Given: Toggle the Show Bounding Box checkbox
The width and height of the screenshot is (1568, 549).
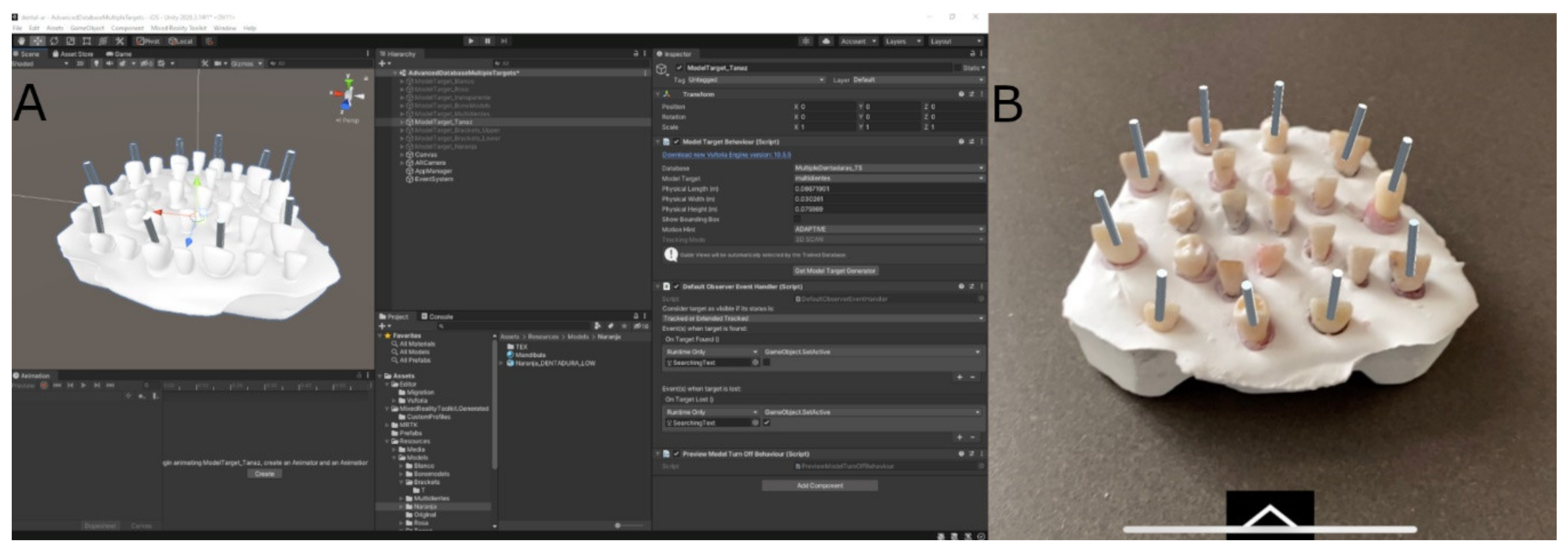Looking at the screenshot, I should pos(797,219).
